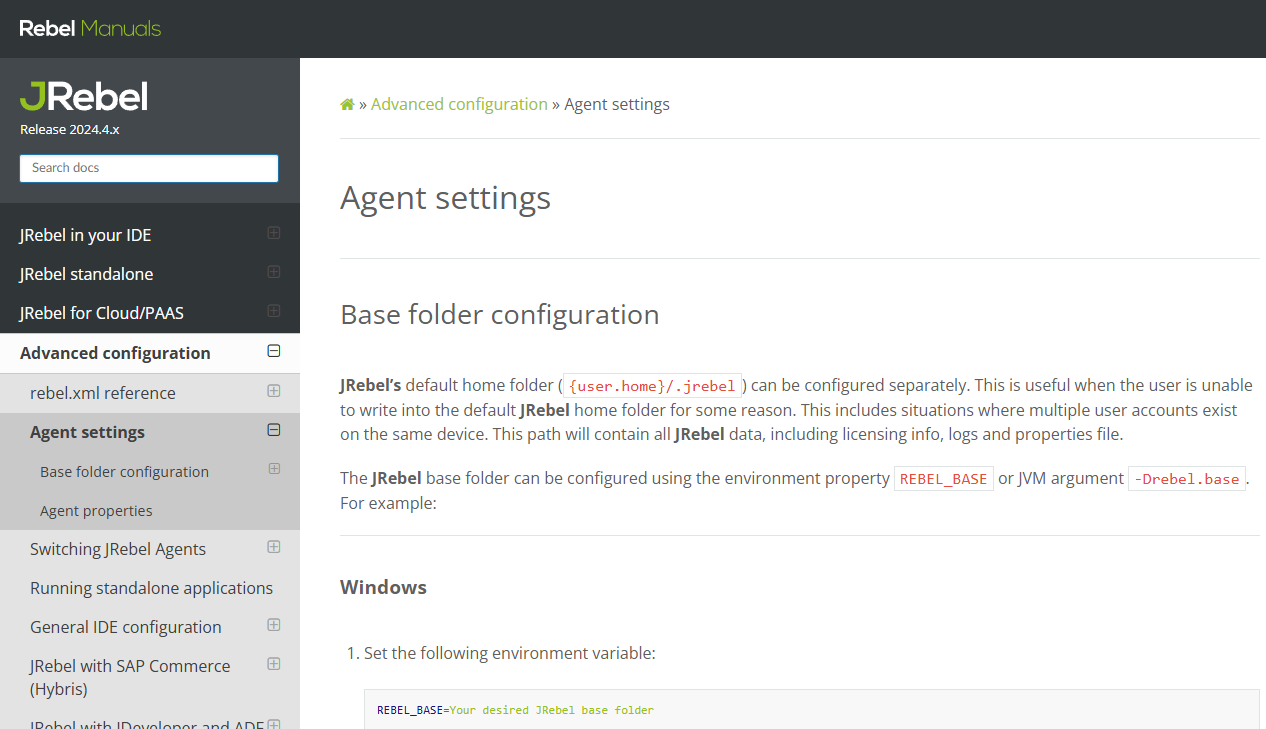
Task: Expand JRebel in your IDE section
Action: (x=273, y=233)
